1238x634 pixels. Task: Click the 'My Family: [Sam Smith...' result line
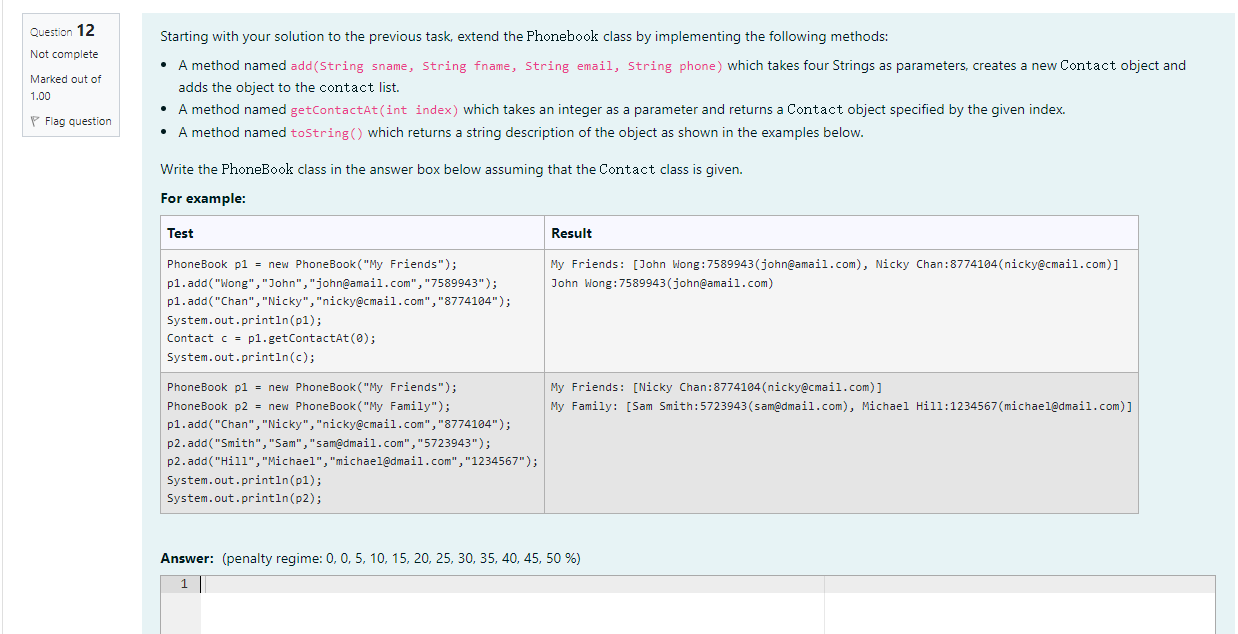pos(841,406)
